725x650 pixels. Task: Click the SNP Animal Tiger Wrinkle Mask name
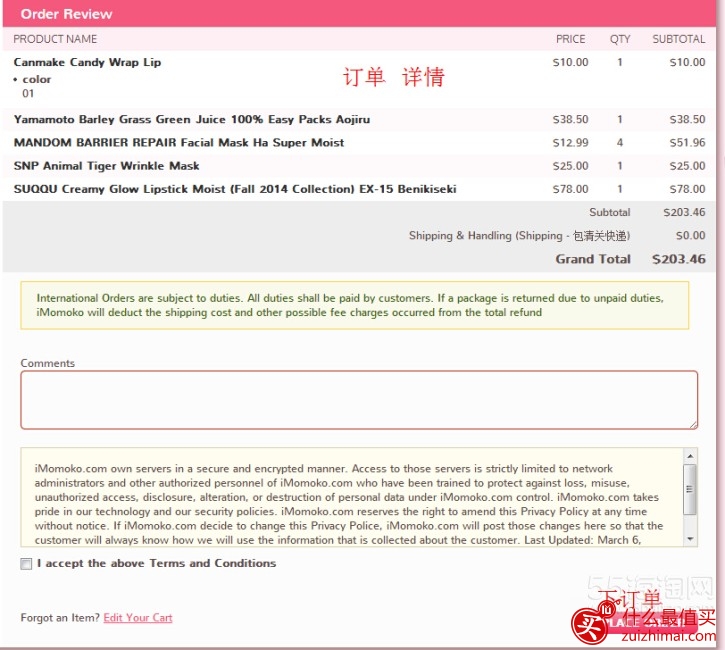[x=106, y=166]
